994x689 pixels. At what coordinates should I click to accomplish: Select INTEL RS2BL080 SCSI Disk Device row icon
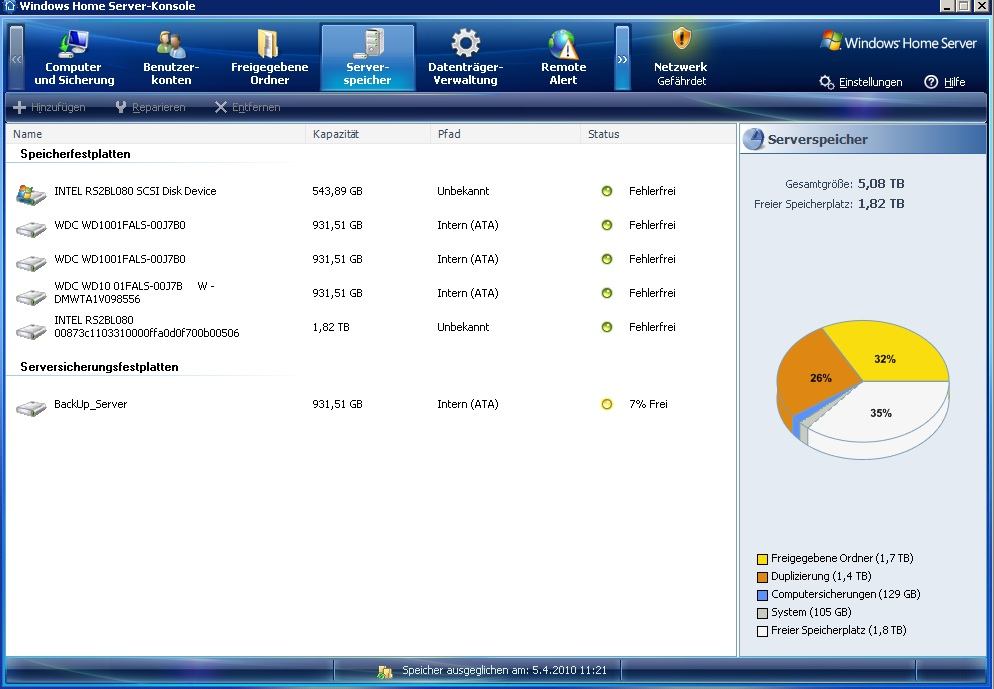pos(31,194)
